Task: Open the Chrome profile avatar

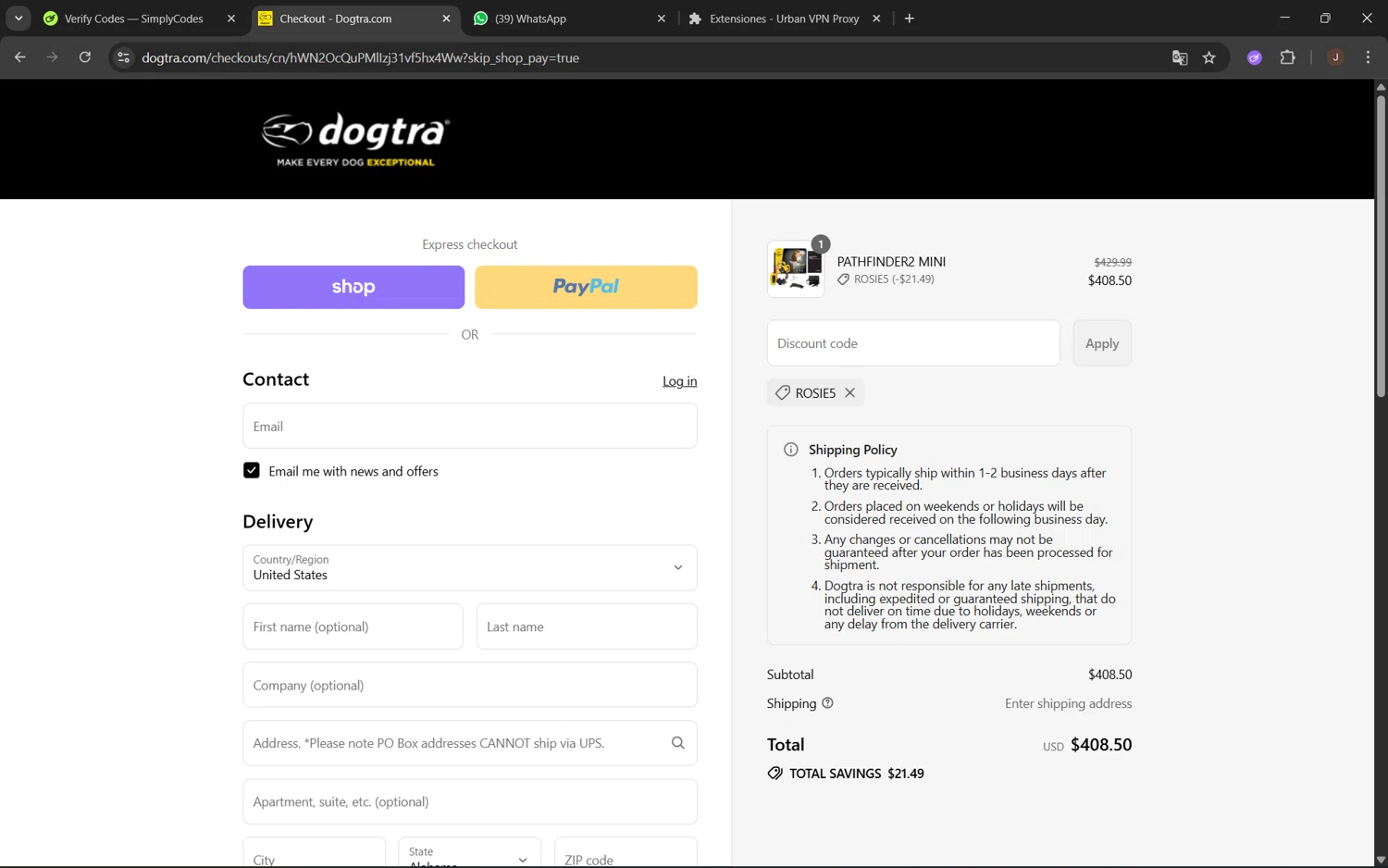Action: click(1335, 57)
